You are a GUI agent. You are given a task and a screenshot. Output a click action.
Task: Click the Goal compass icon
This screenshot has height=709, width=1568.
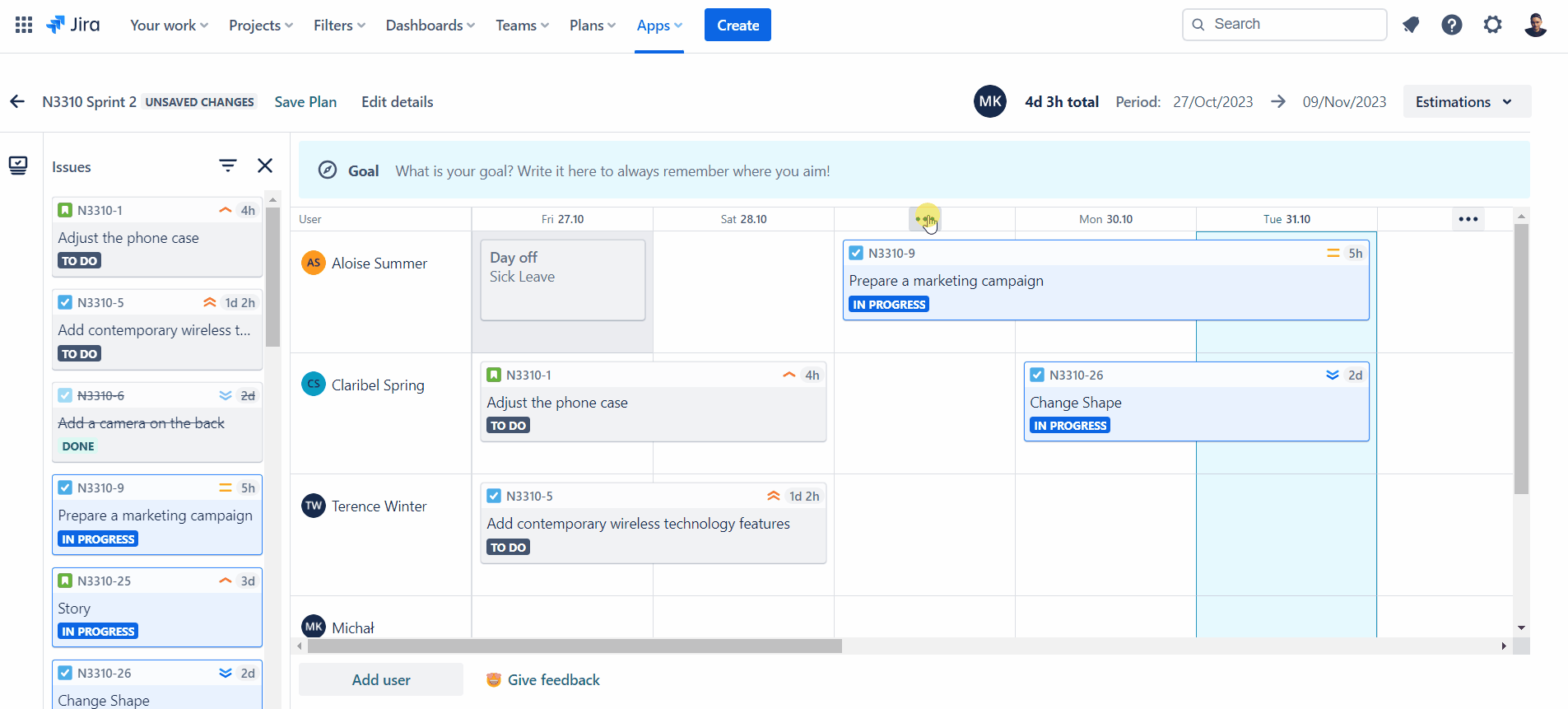328,170
